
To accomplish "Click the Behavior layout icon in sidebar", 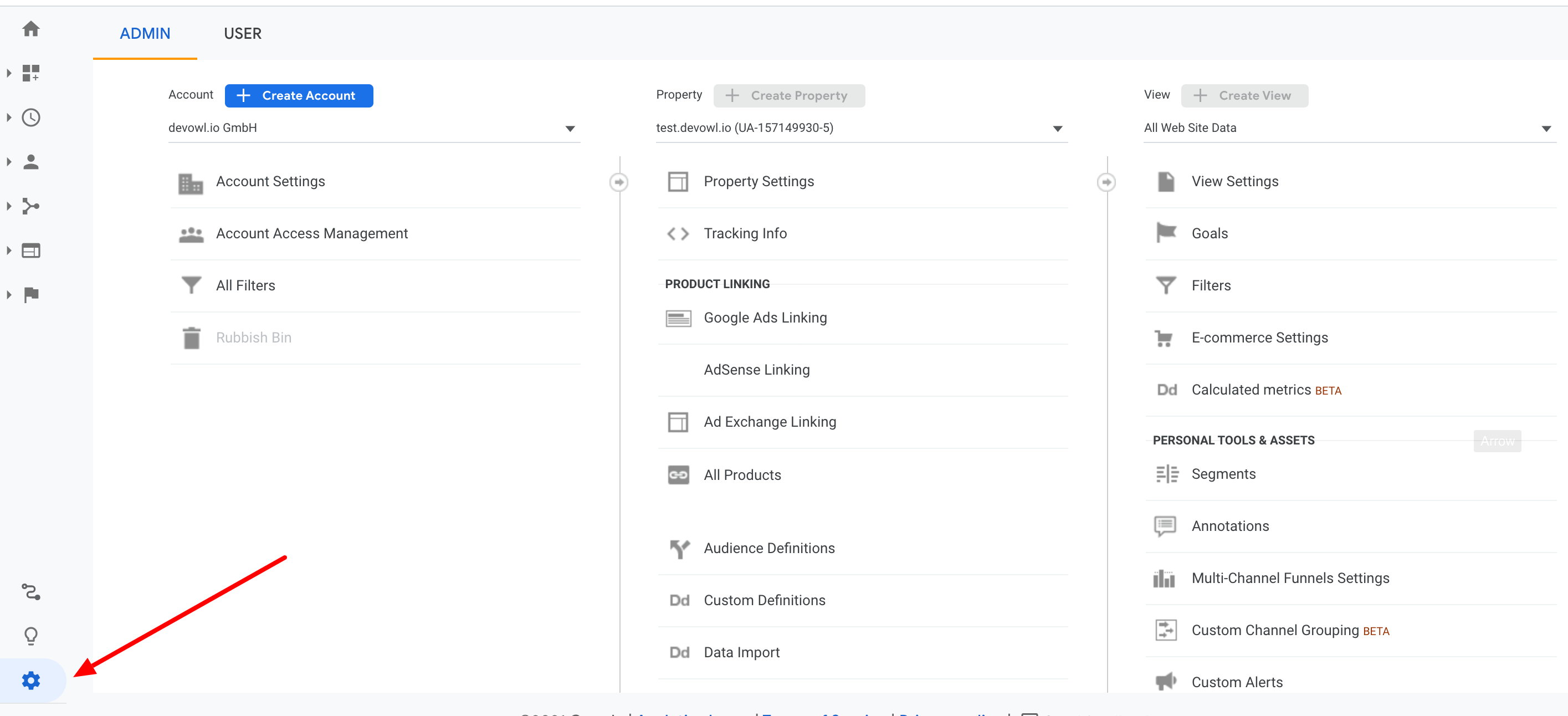I will pos(31,250).
